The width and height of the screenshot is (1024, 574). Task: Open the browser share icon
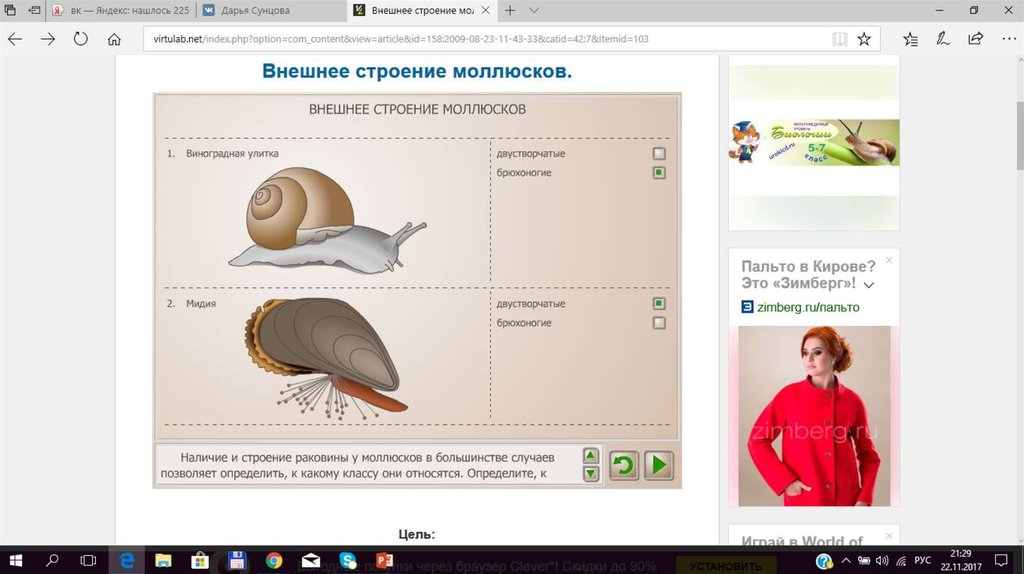click(975, 39)
